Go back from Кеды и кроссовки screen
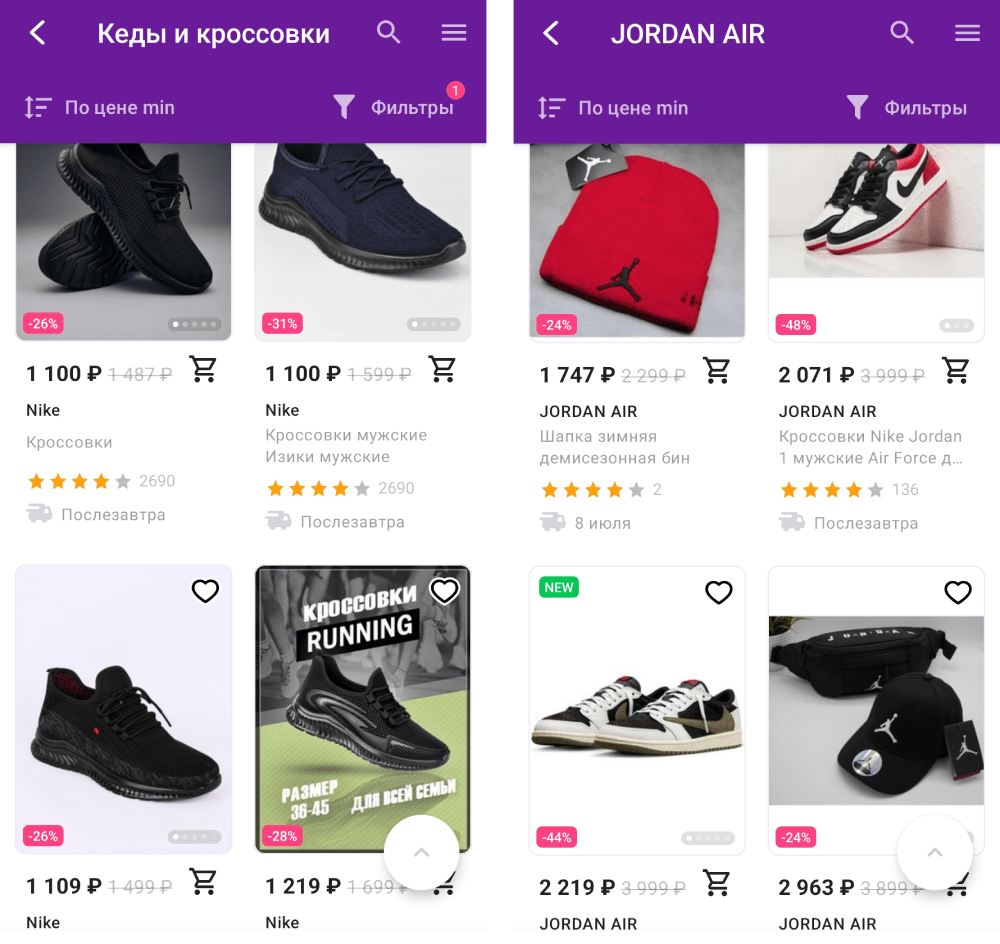The width and height of the screenshot is (1000, 944). tap(37, 33)
